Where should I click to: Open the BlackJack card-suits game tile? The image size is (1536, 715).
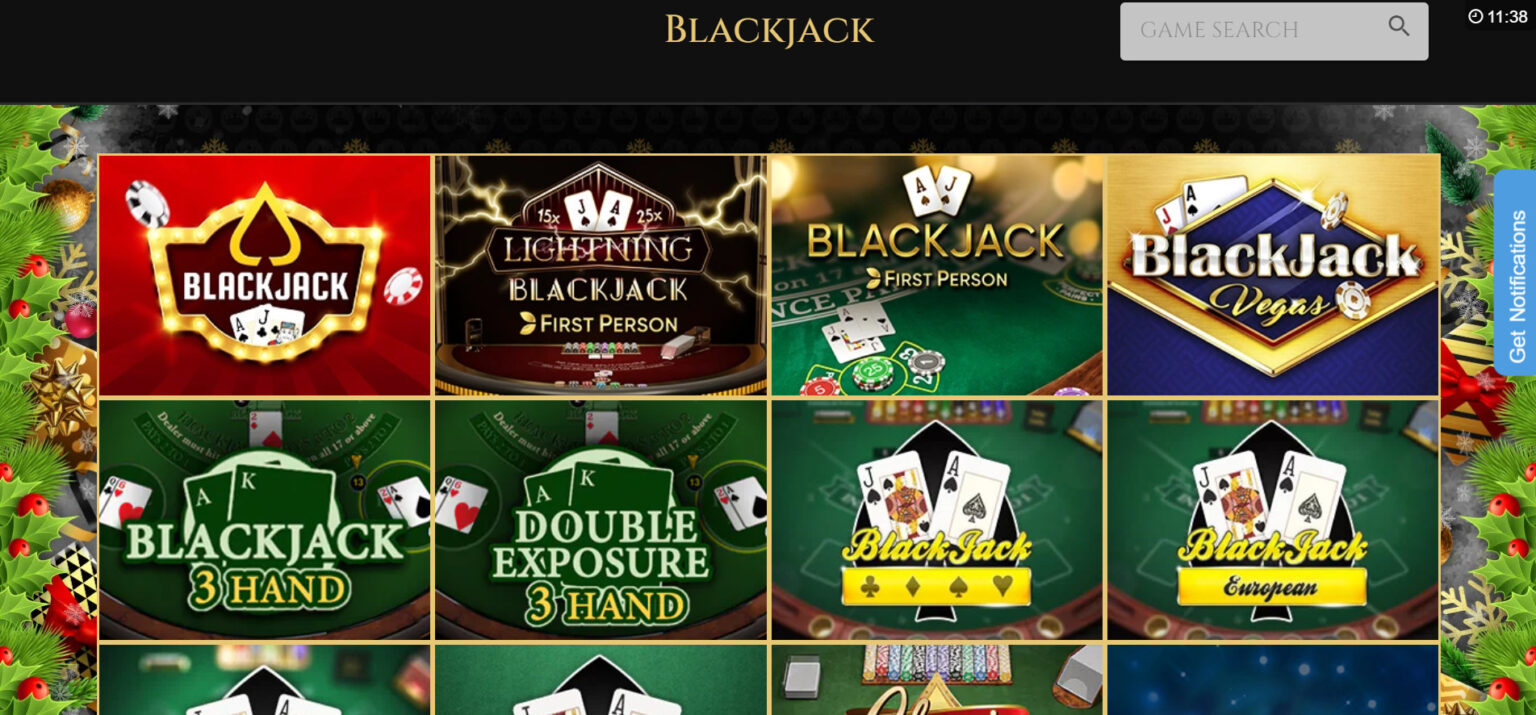pyautogui.click(x=937, y=520)
